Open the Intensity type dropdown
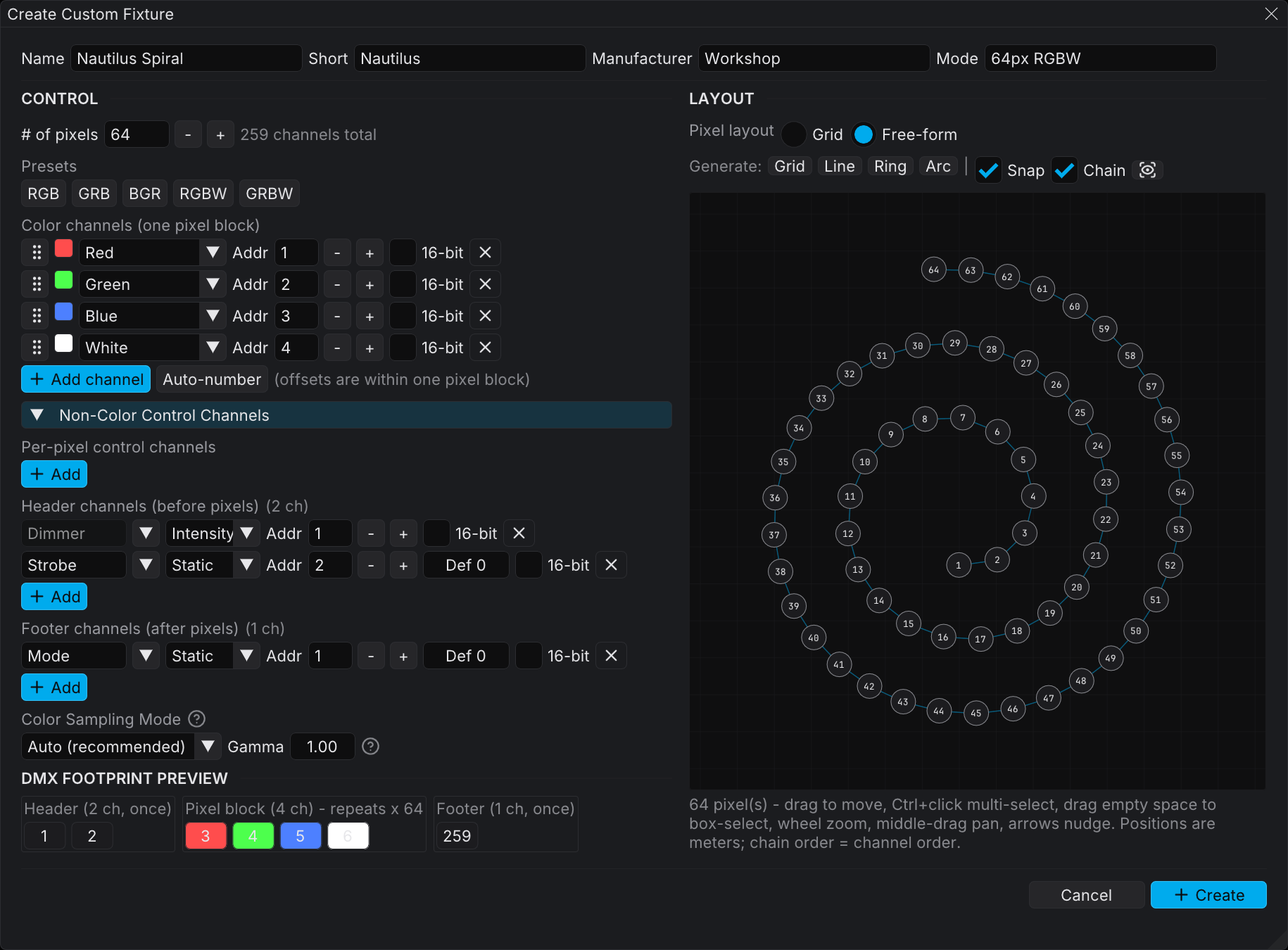Image resolution: width=1288 pixels, height=950 pixels. 213,533
